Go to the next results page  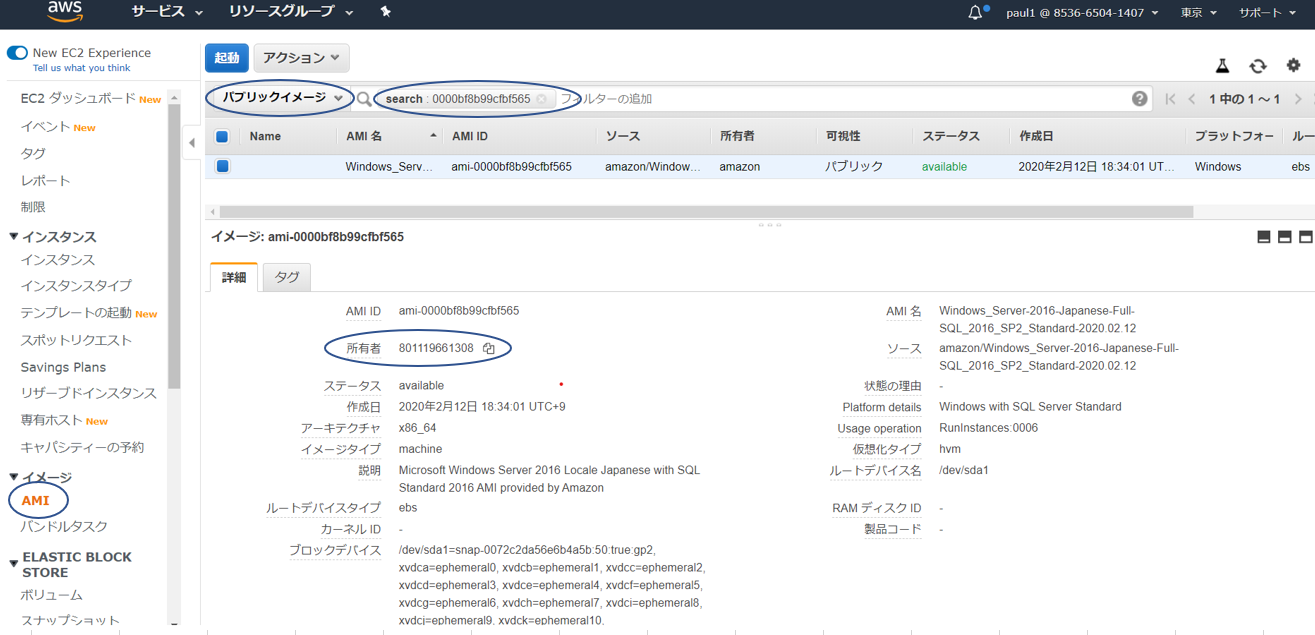[x=1298, y=99]
